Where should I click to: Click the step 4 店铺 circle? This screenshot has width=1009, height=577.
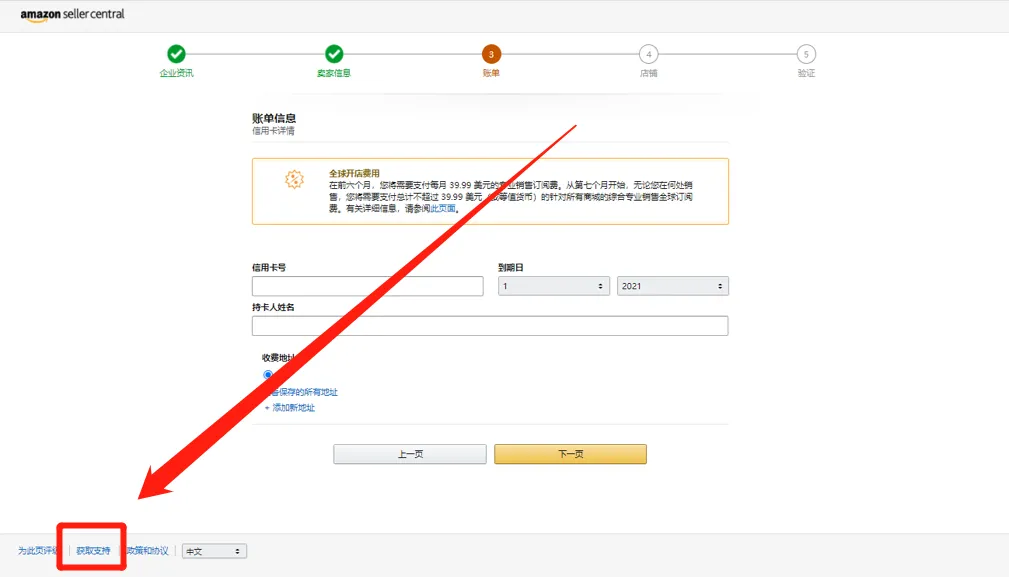point(648,54)
